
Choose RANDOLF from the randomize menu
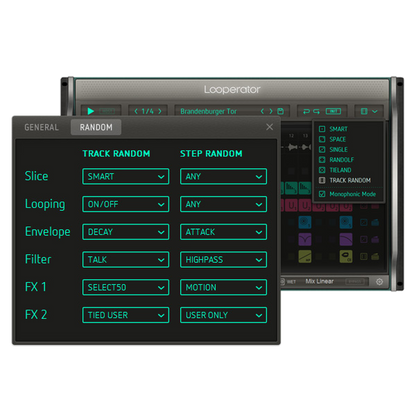(342, 160)
